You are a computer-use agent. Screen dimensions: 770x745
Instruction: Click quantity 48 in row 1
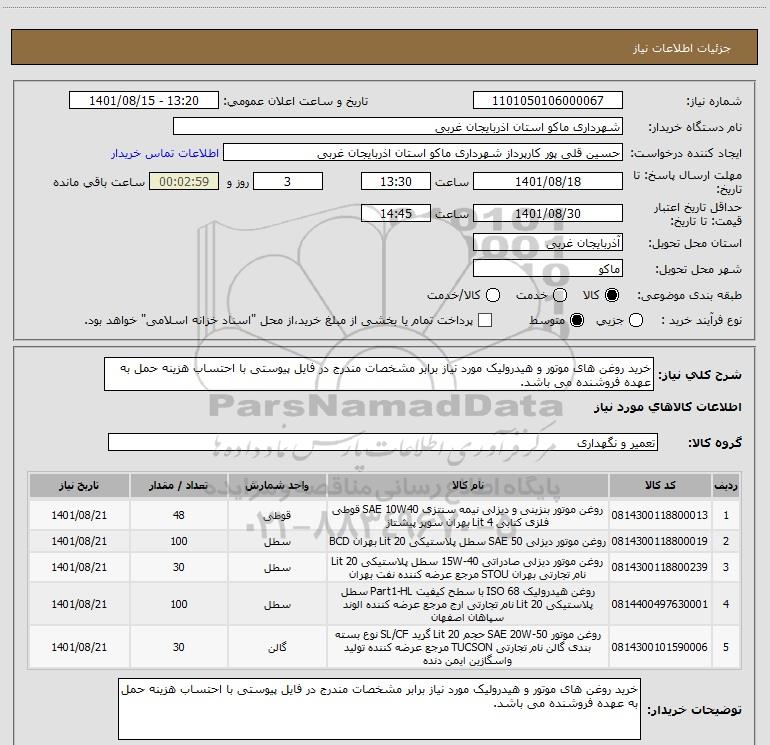tap(179, 515)
